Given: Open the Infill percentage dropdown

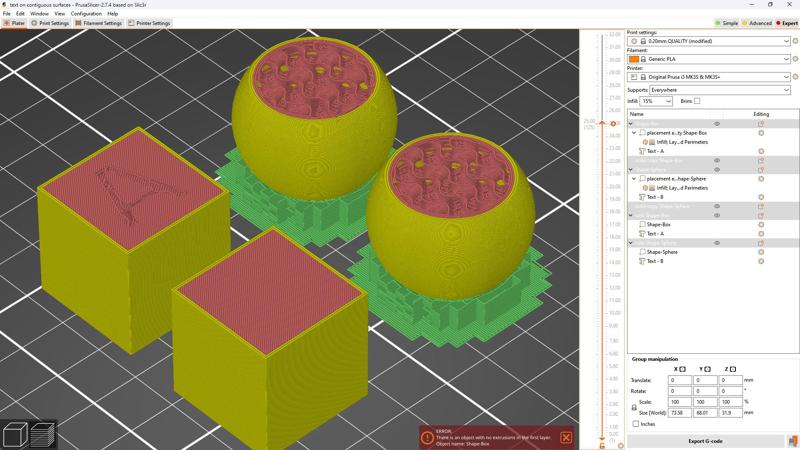Looking at the screenshot, I should (x=656, y=101).
